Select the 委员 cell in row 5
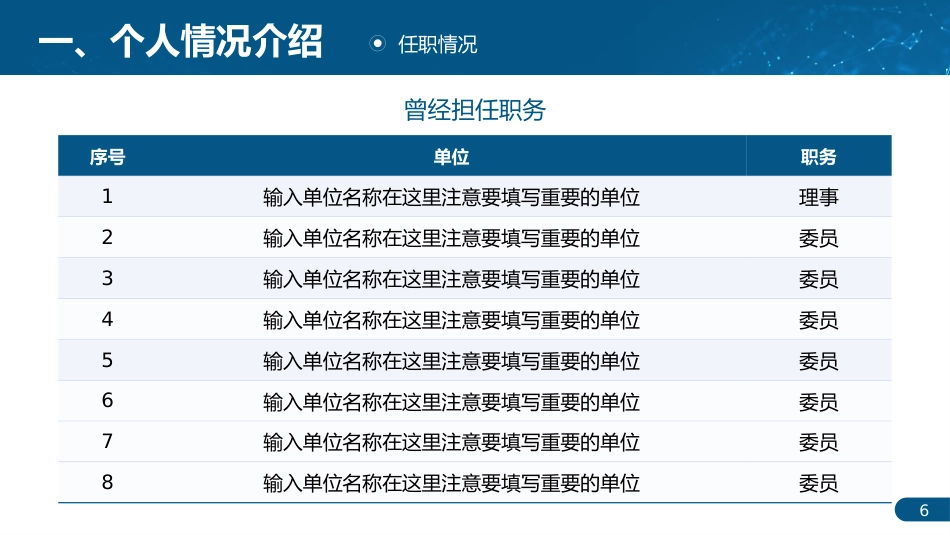 click(x=819, y=361)
